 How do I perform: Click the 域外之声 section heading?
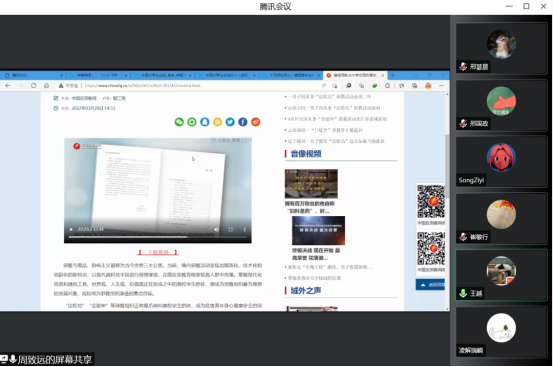tap(306, 290)
